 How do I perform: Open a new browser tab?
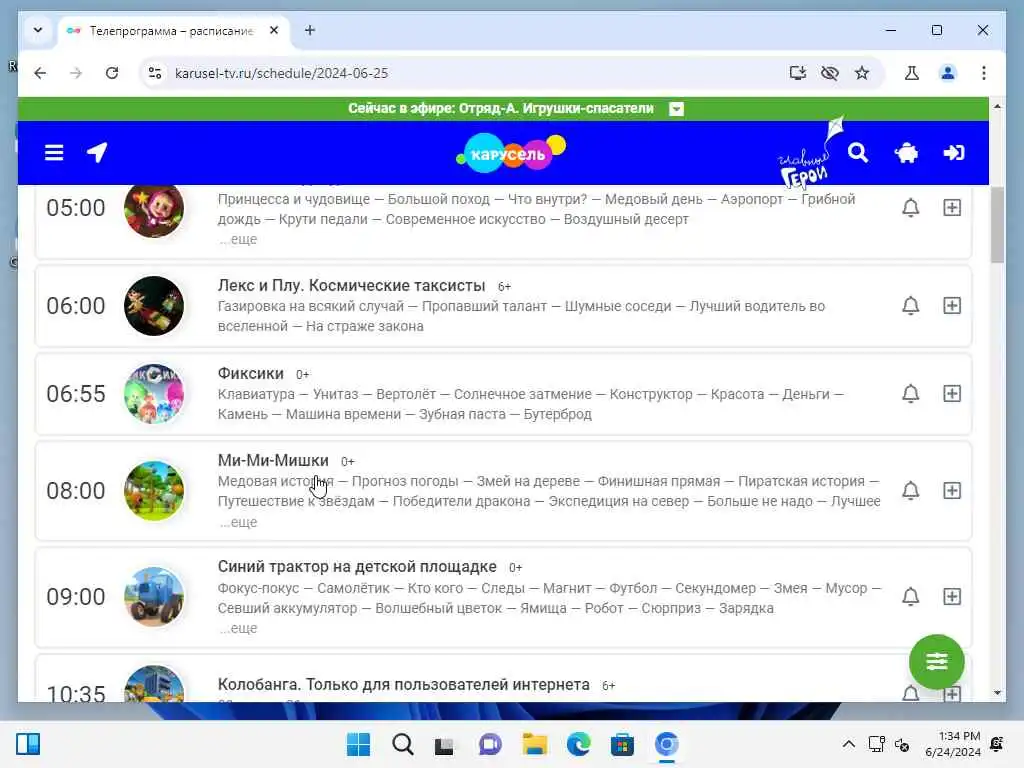click(310, 30)
